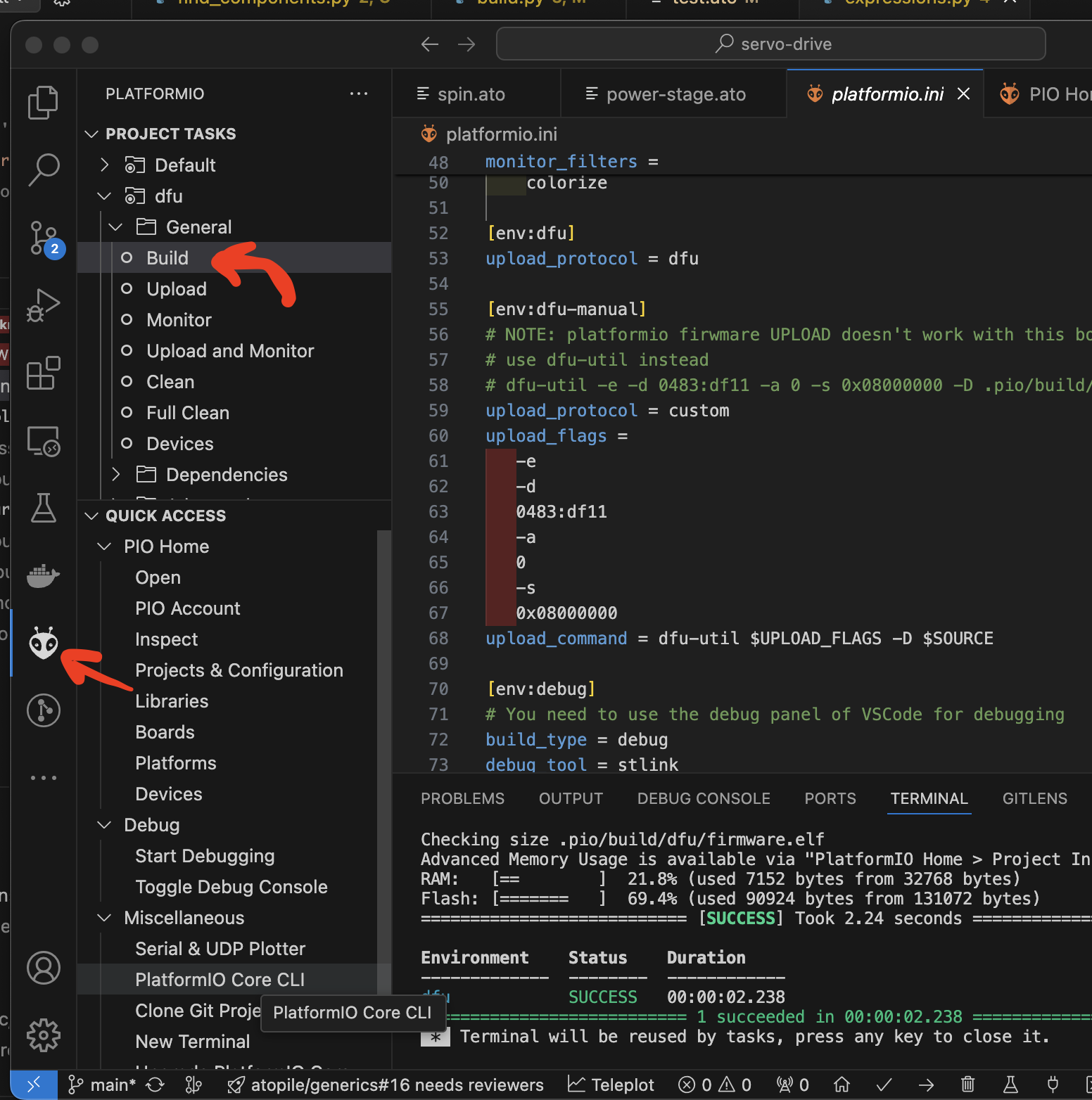This screenshot has height=1100, width=1092.
Task: Open the GITLENS panel tab
Action: [1034, 798]
